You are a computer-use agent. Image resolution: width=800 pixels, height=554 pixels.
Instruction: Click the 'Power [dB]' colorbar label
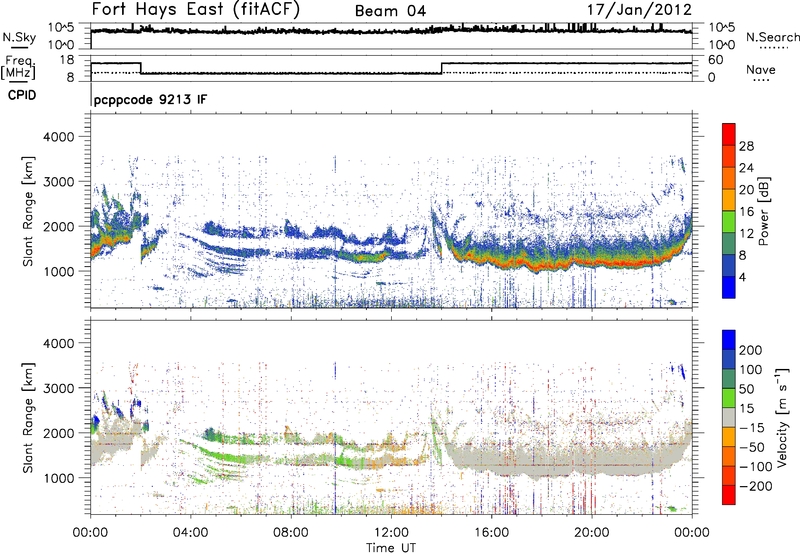[764, 211]
